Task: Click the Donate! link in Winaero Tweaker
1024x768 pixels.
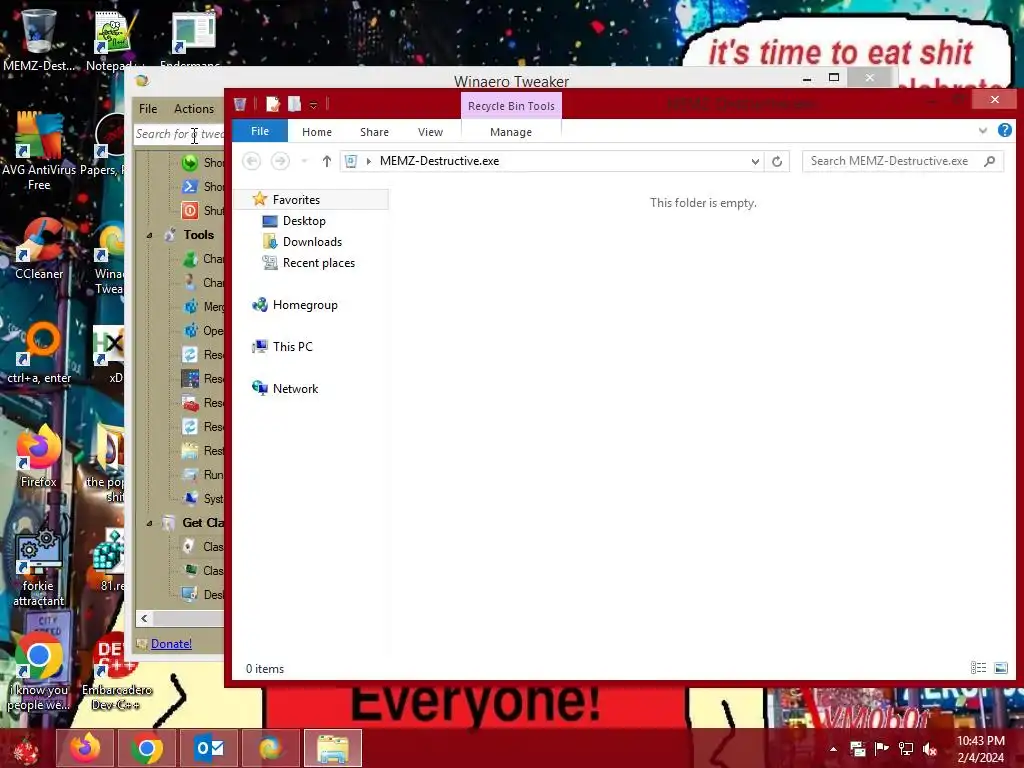Action: (x=171, y=644)
